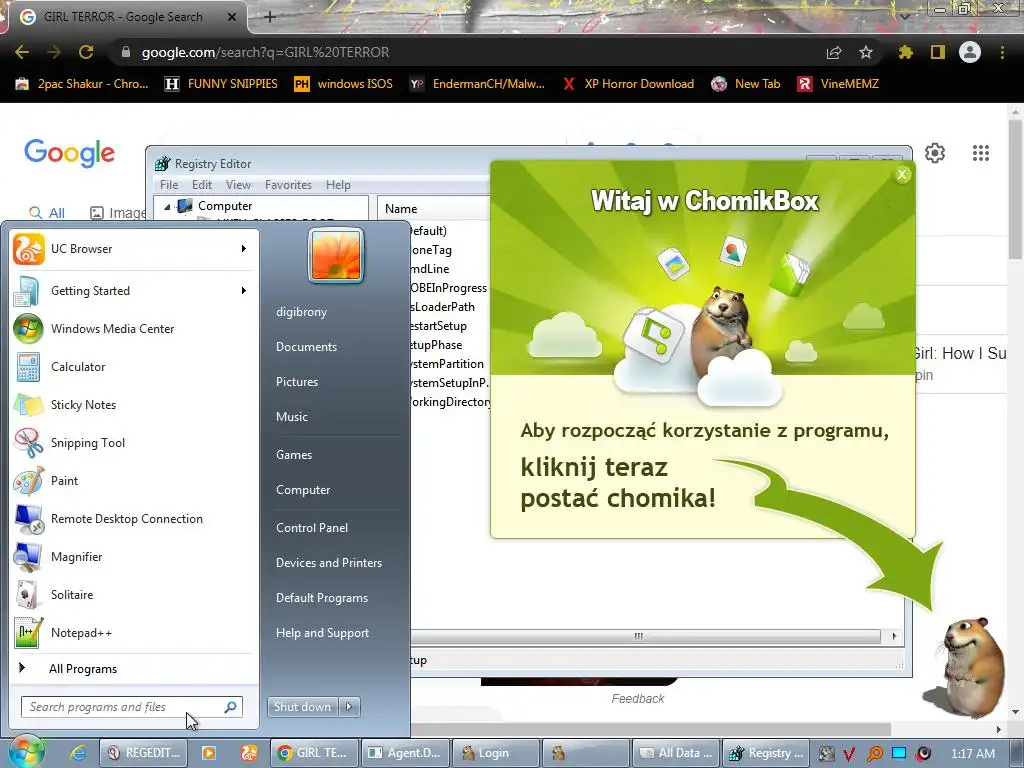
Task: Open Default Programs
Action: click(322, 598)
